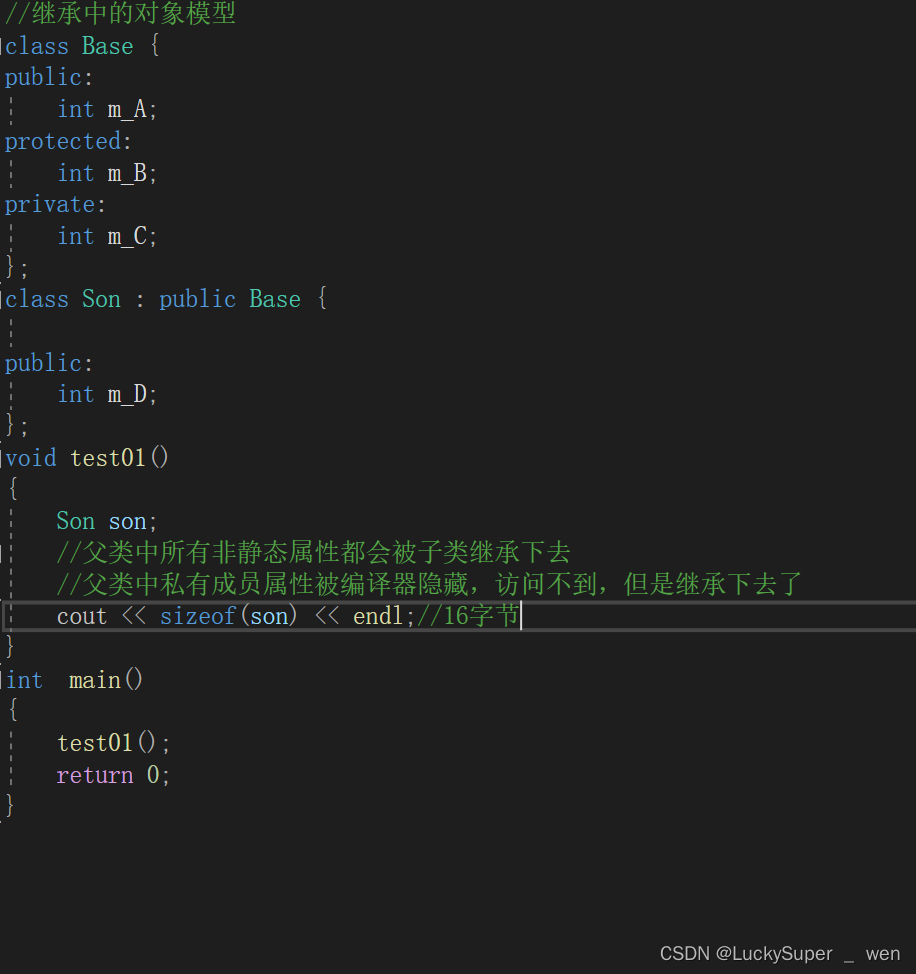Click the "//16字节" trailing comment
The height and width of the screenshot is (974, 916).
pos(468,616)
